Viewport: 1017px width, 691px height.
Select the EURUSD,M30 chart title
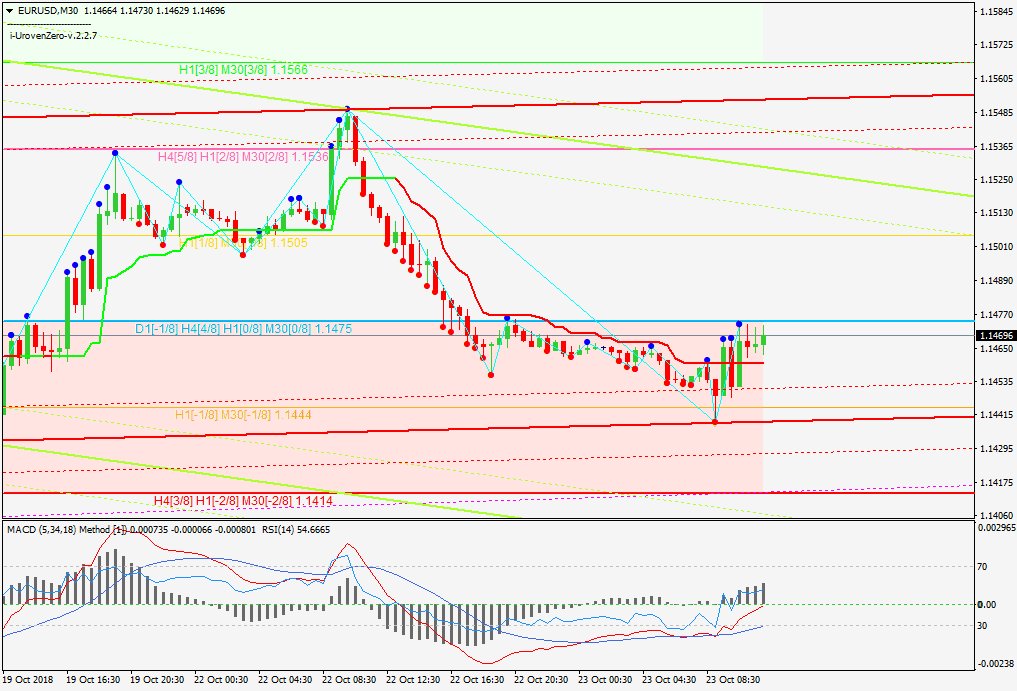click(x=49, y=11)
